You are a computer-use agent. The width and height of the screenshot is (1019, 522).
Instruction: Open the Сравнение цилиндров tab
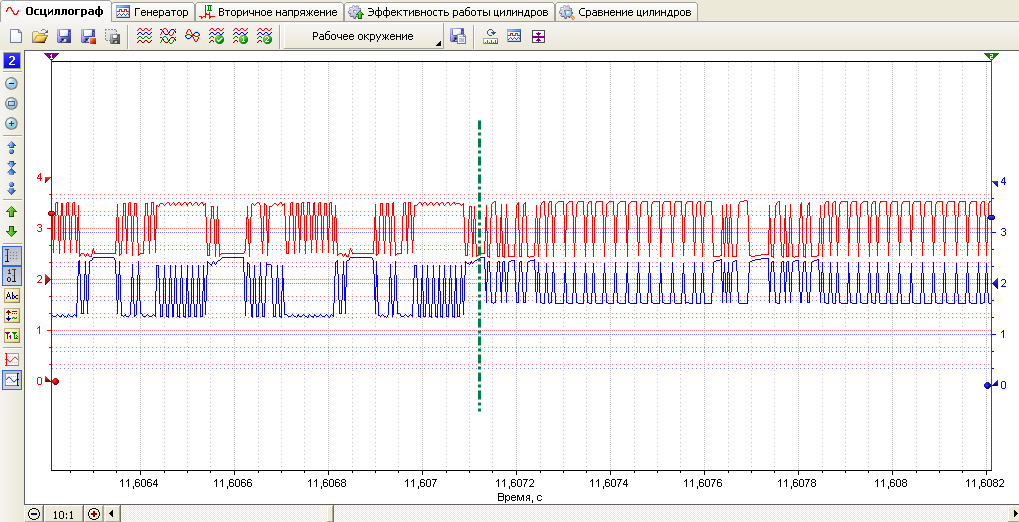[x=627, y=12]
